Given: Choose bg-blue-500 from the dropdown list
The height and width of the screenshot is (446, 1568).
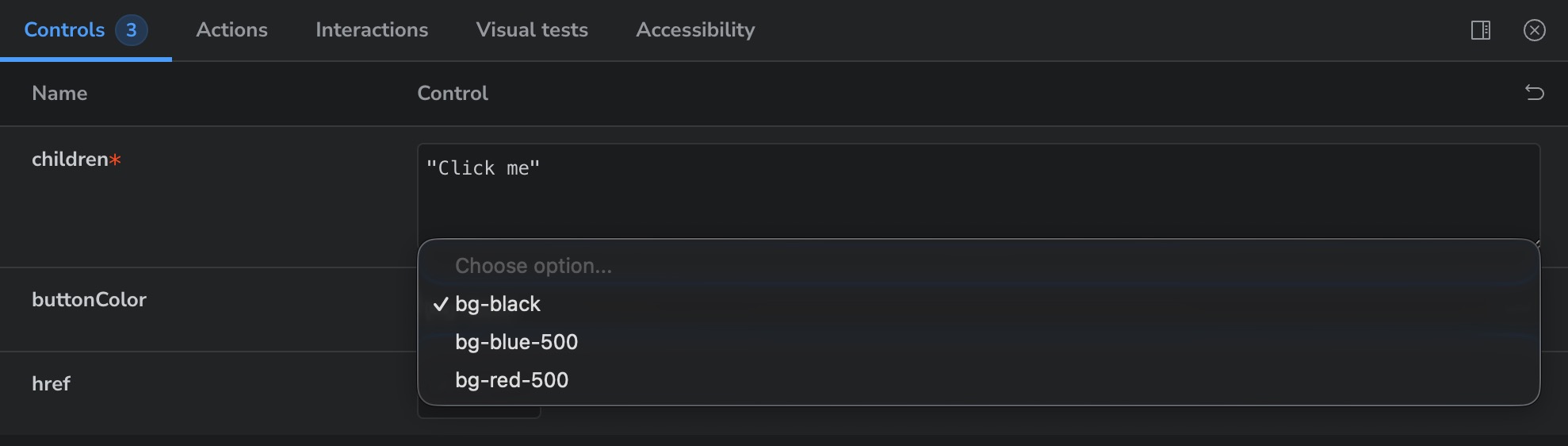Looking at the screenshot, I should (x=516, y=342).
